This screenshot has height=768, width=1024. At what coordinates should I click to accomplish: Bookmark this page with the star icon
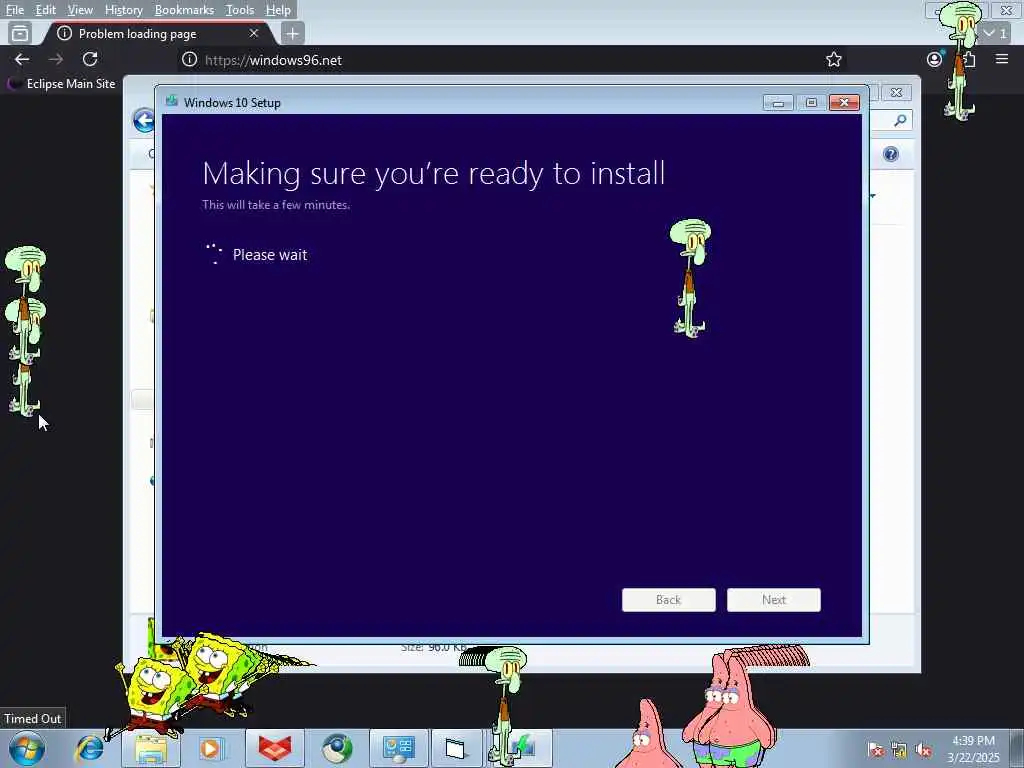pos(833,59)
